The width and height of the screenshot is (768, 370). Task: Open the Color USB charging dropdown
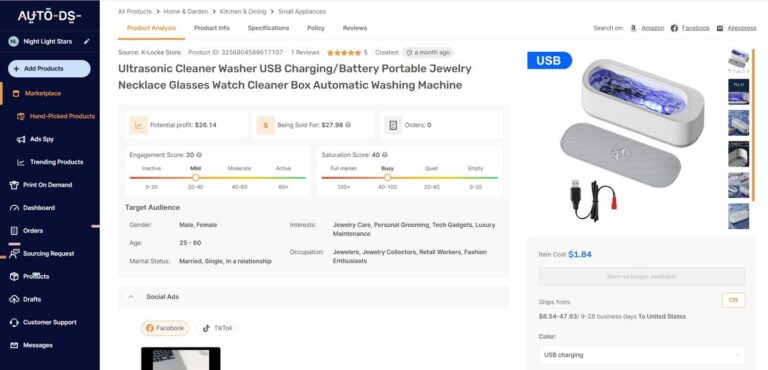[642, 355]
